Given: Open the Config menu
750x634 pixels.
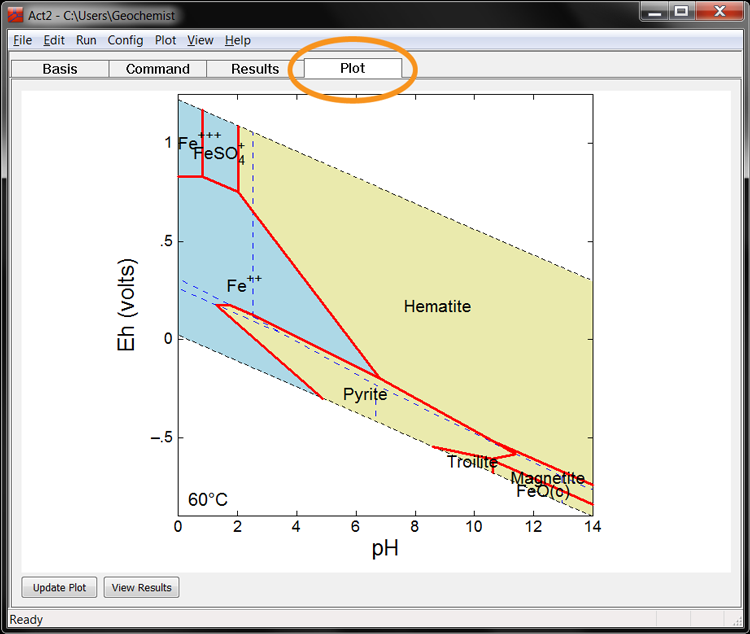Looking at the screenshot, I should [125, 40].
